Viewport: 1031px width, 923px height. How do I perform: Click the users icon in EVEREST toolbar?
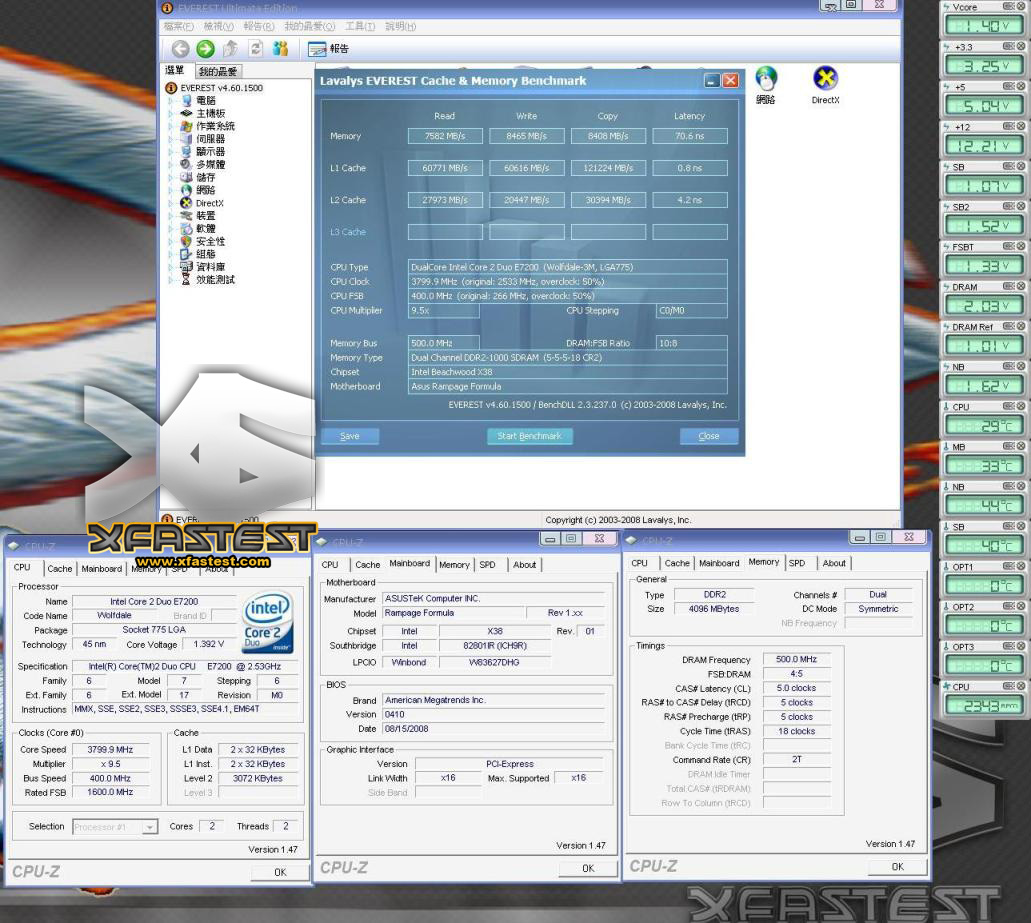pos(281,49)
